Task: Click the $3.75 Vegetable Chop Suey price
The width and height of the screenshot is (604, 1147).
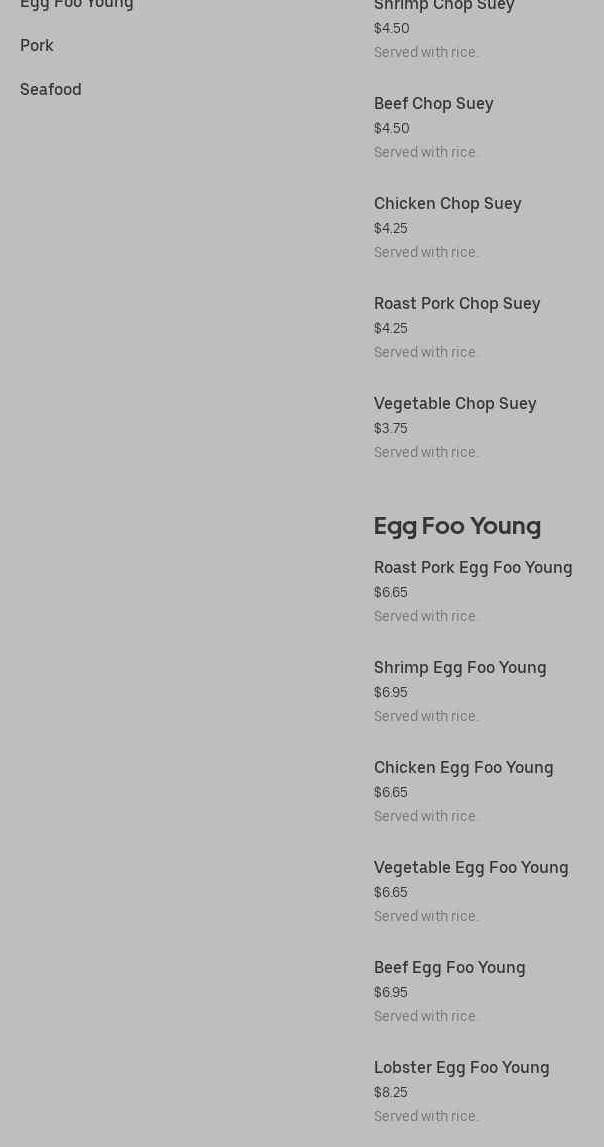Action: pos(391,429)
